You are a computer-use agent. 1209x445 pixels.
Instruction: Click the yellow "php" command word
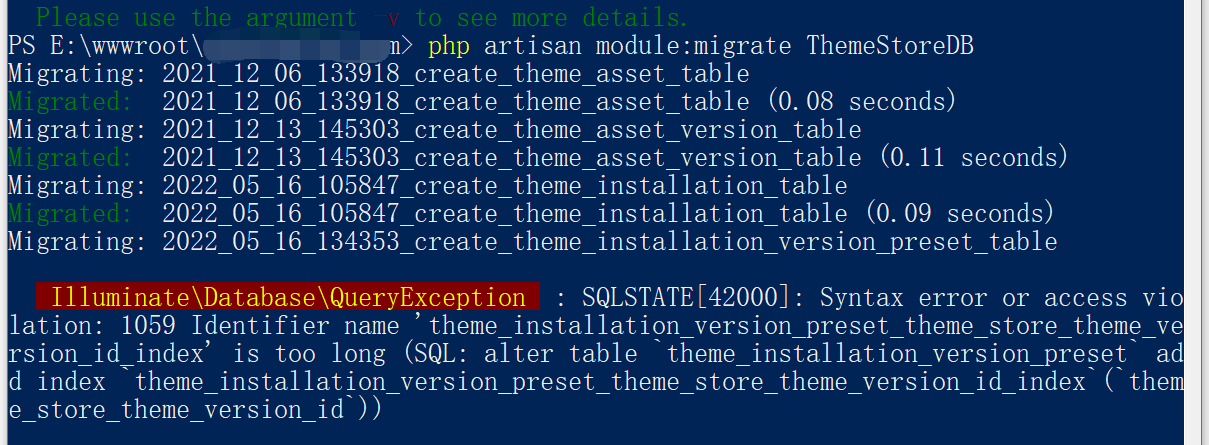pos(448,46)
